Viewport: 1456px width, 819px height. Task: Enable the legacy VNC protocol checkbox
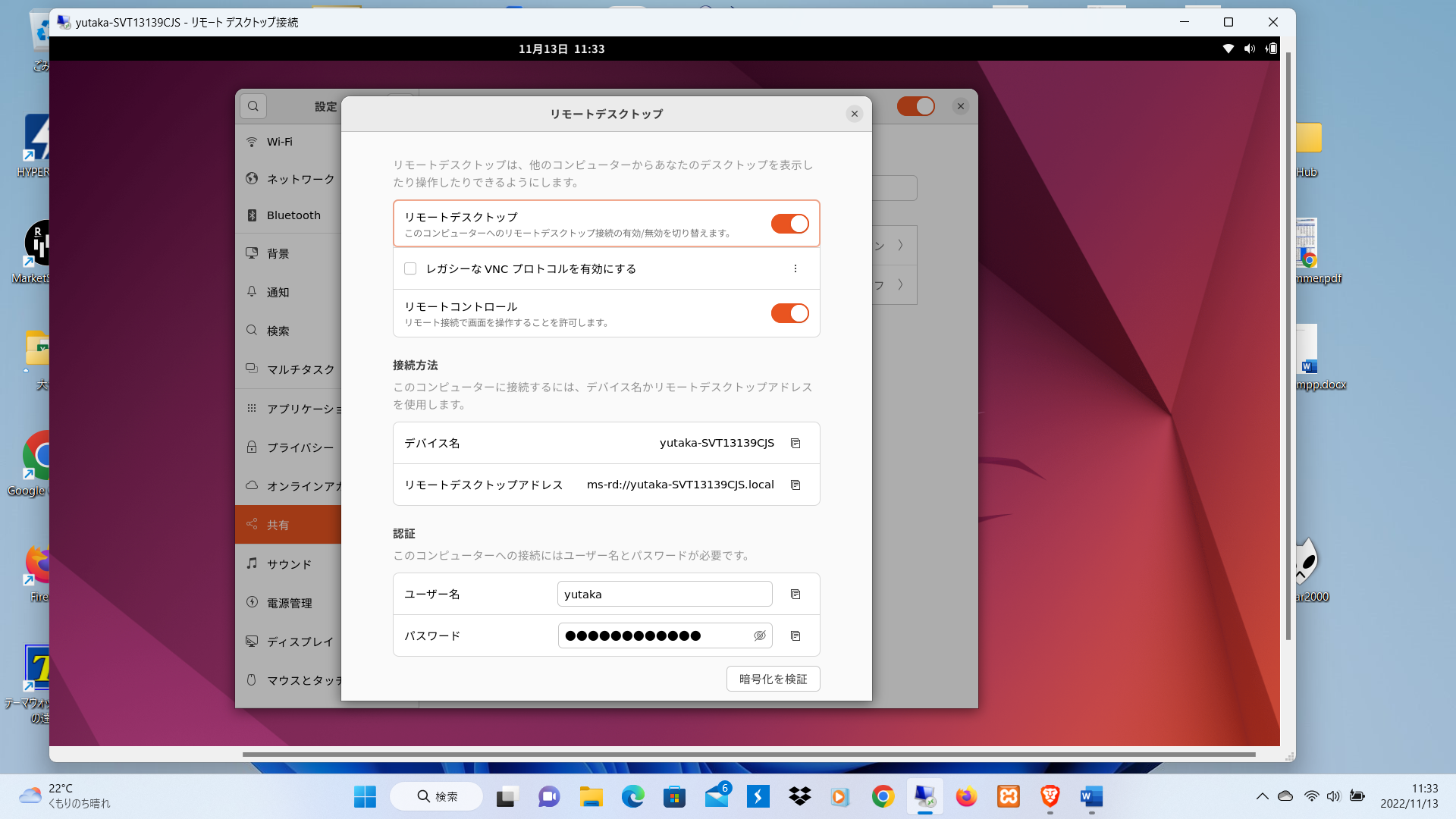(410, 268)
